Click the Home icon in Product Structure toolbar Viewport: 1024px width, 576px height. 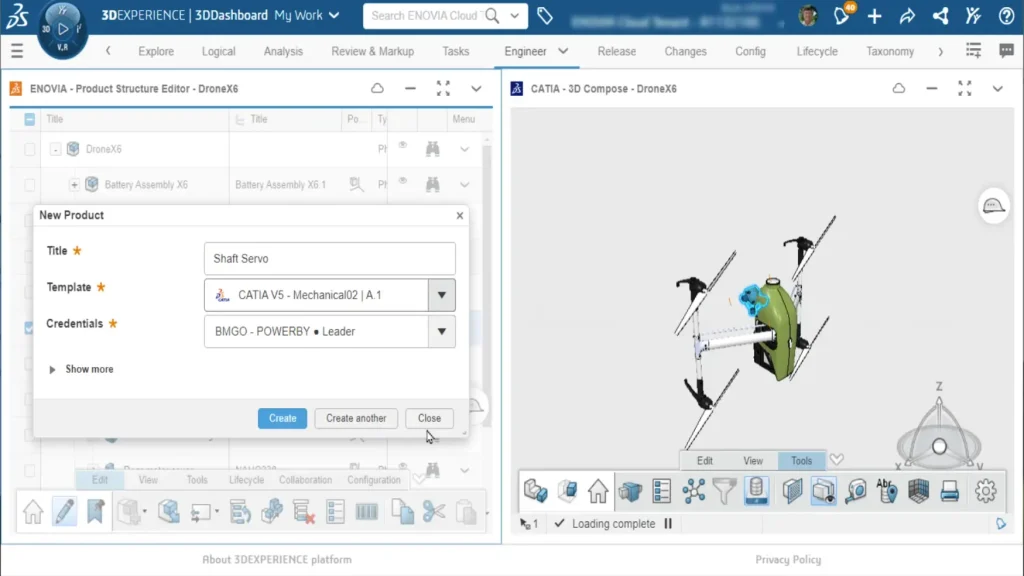coord(33,512)
